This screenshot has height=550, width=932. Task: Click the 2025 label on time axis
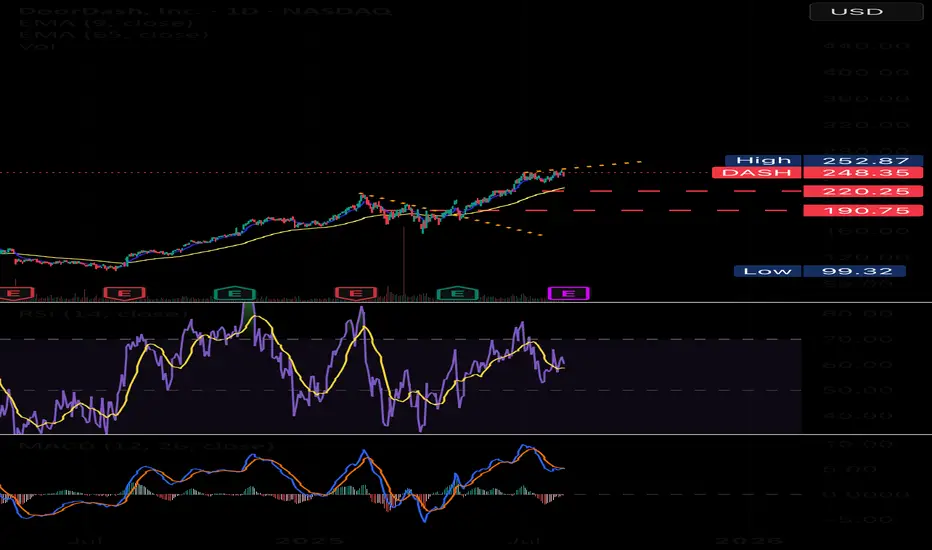coord(310,540)
